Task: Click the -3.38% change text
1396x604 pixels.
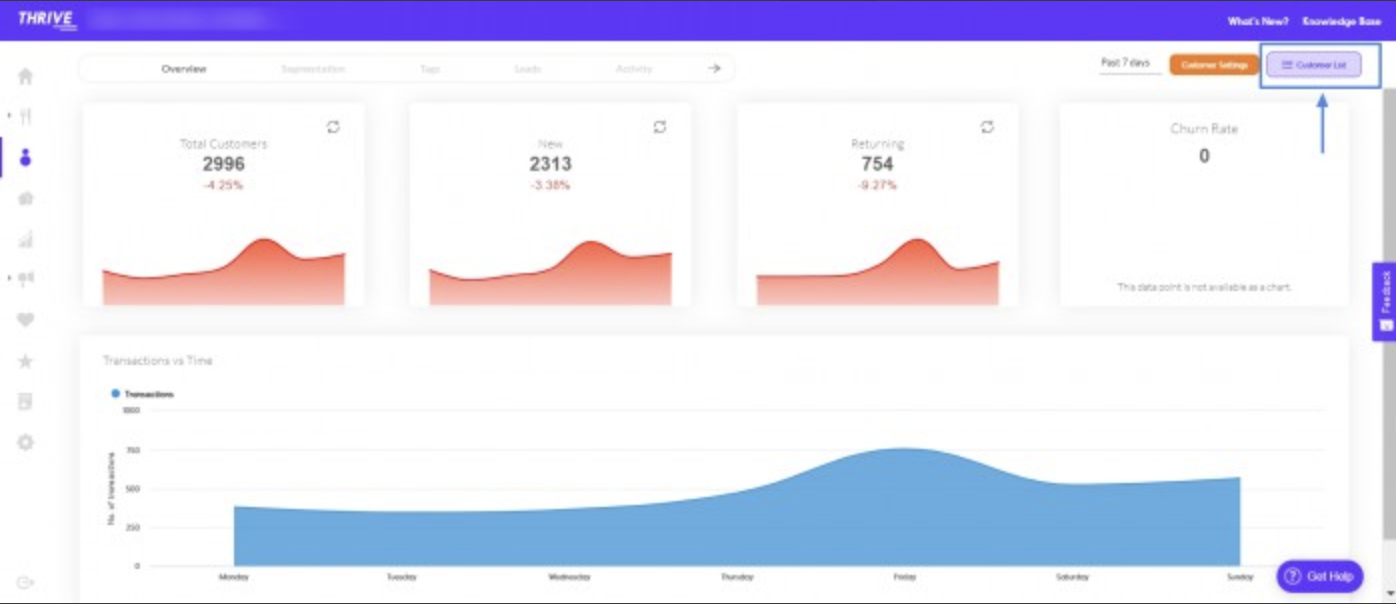Action: click(x=550, y=185)
